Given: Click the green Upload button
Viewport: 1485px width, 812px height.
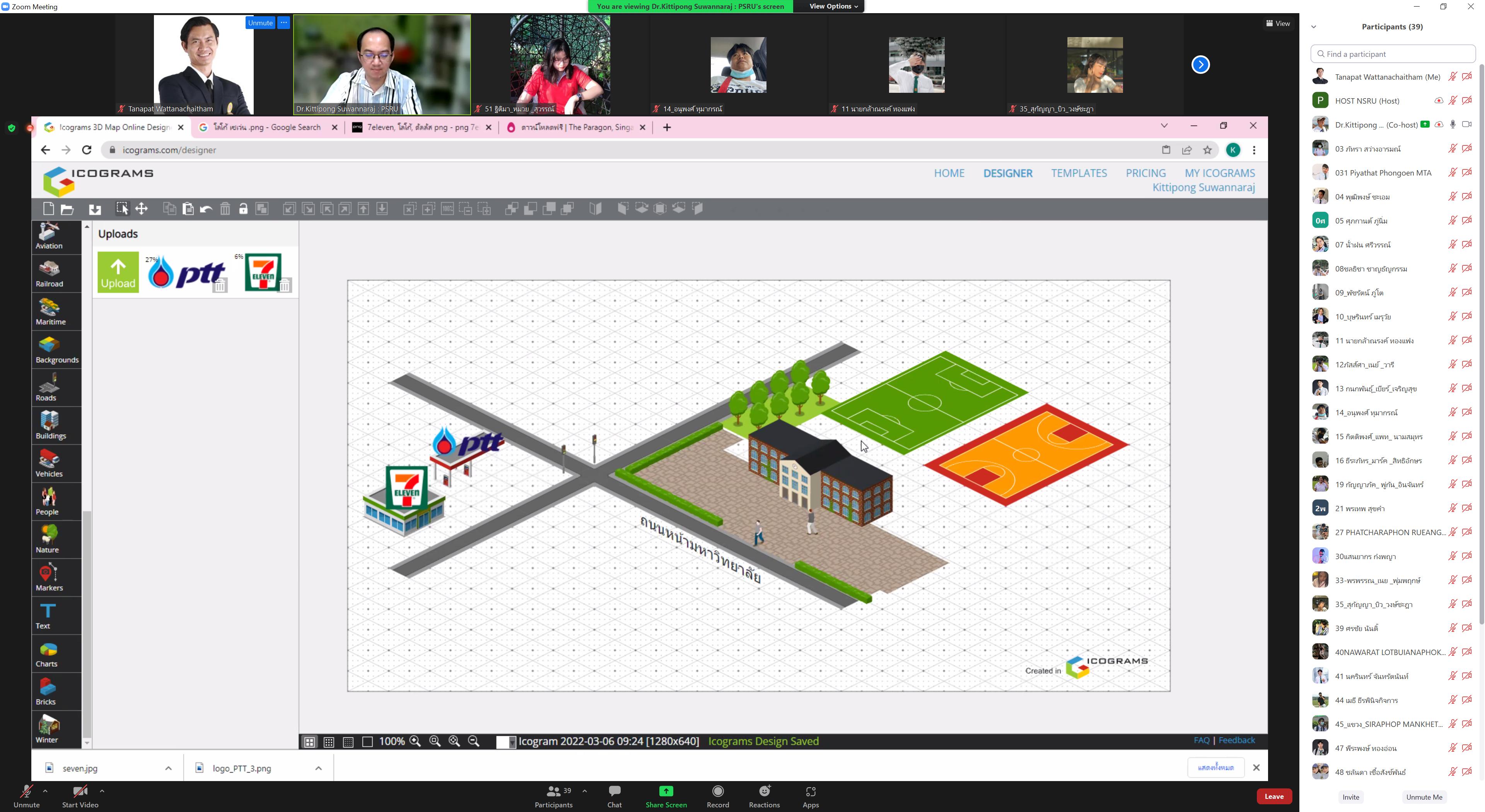Looking at the screenshot, I should pyautogui.click(x=118, y=272).
